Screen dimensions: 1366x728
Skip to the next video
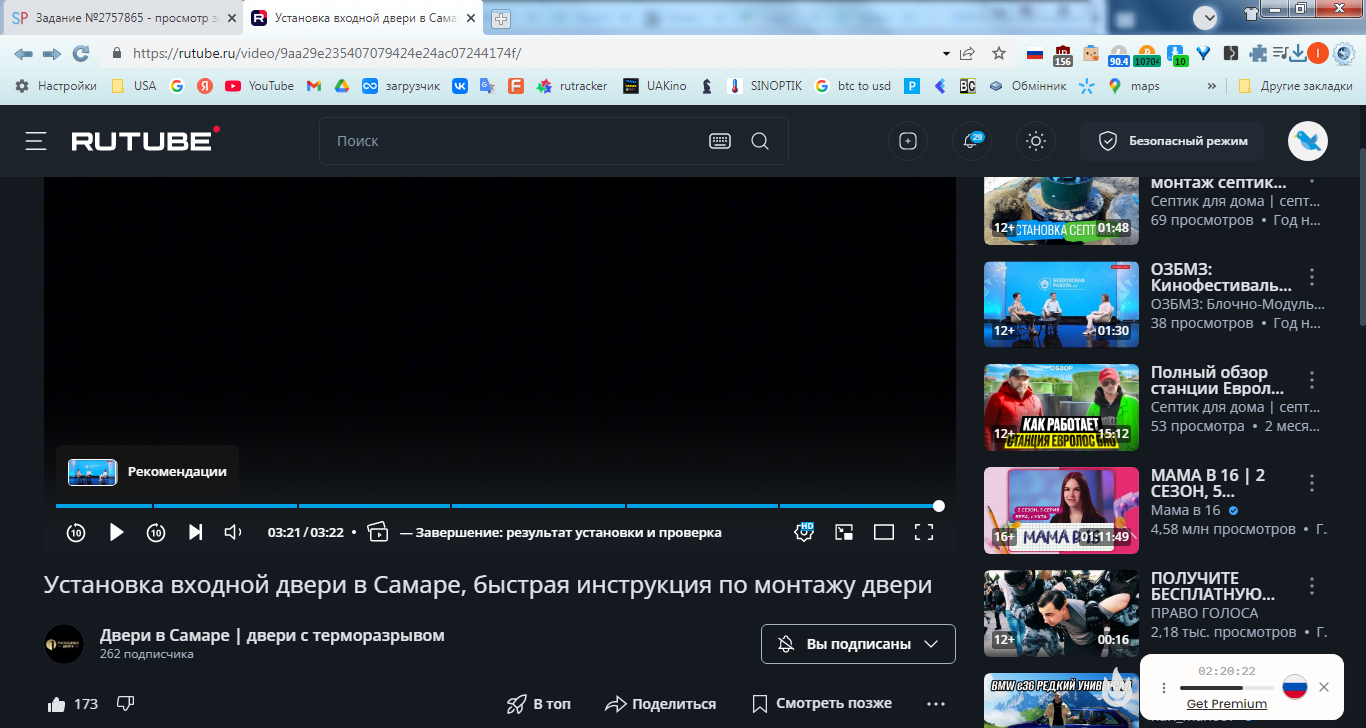(196, 532)
